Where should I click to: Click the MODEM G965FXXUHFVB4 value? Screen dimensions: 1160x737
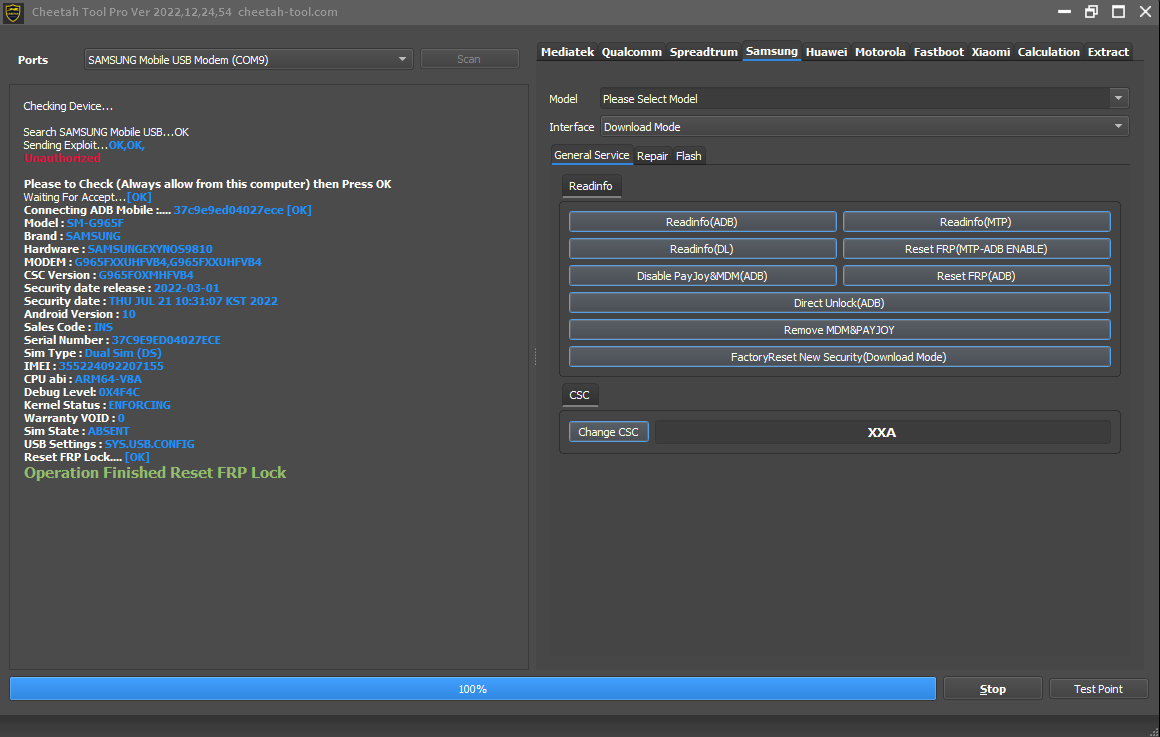(168, 263)
